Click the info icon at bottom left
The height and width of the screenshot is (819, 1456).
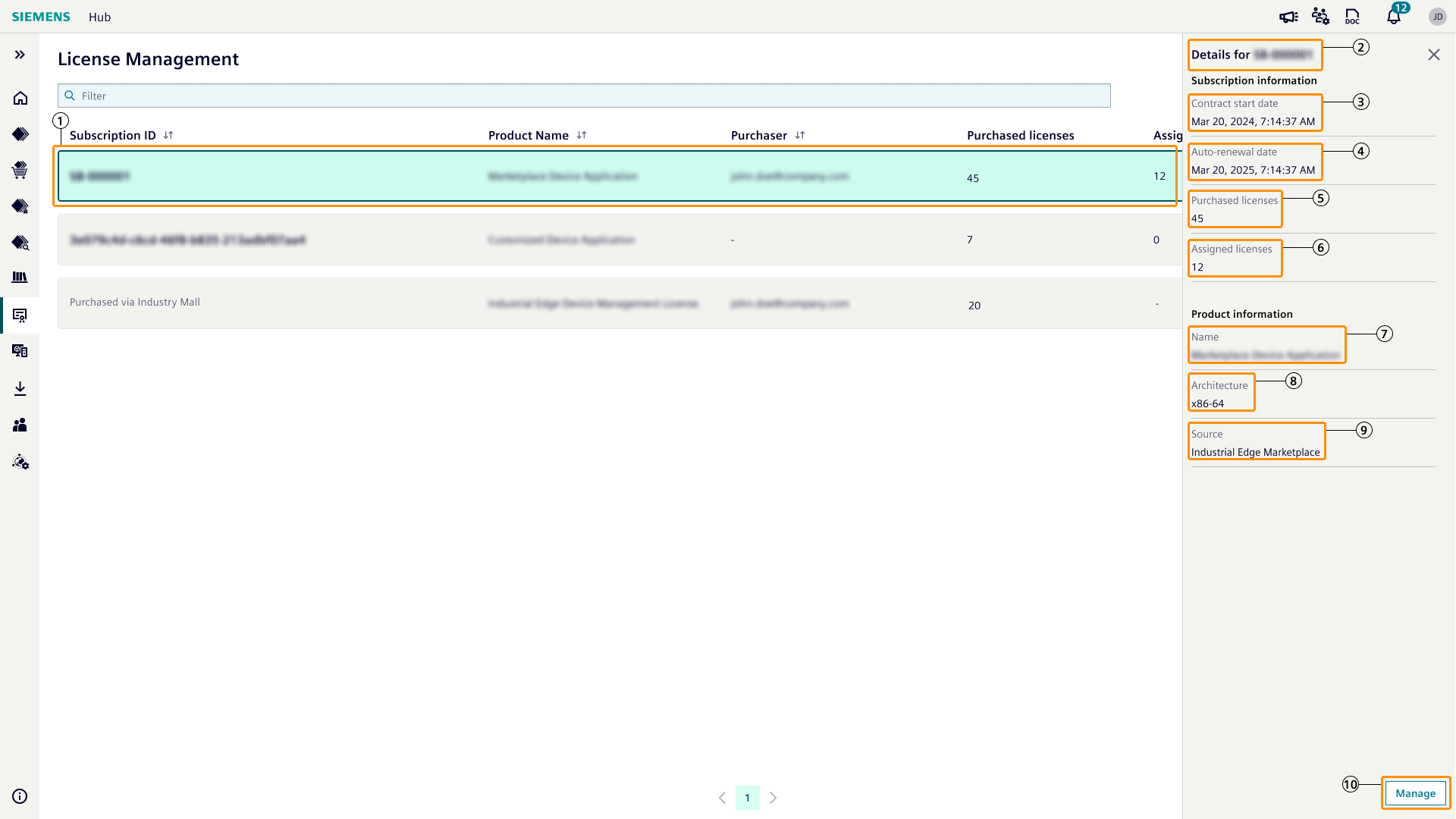[x=20, y=796]
